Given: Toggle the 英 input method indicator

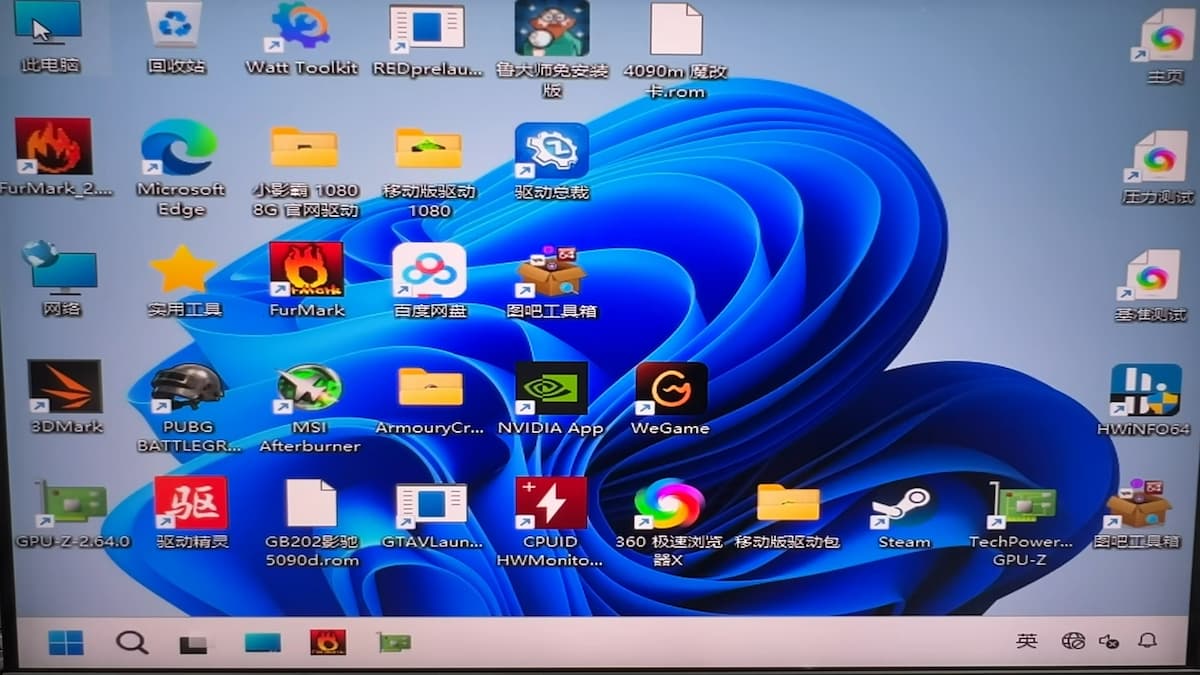Looking at the screenshot, I should click(1027, 641).
